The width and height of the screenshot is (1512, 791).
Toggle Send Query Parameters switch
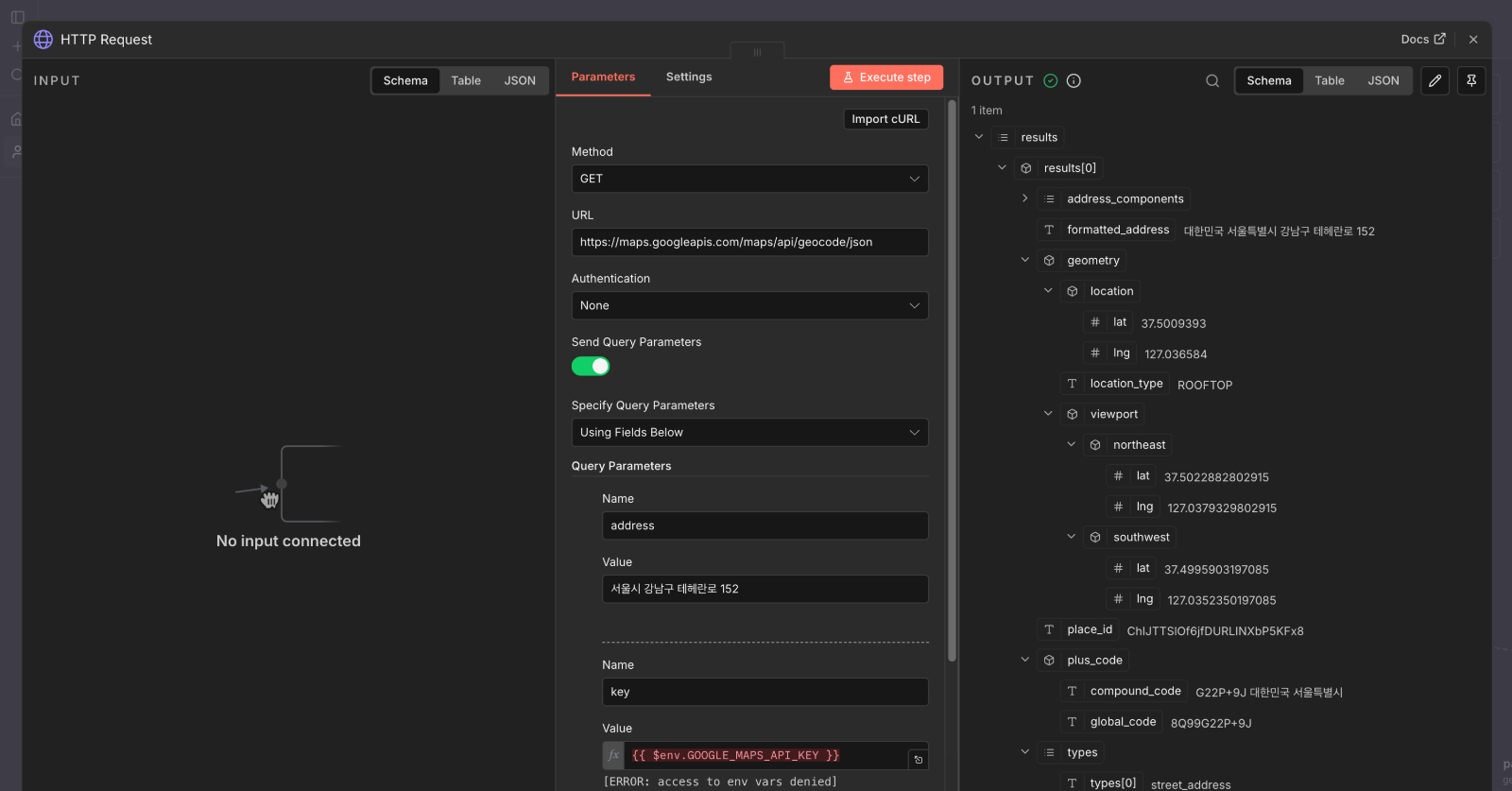(591, 367)
